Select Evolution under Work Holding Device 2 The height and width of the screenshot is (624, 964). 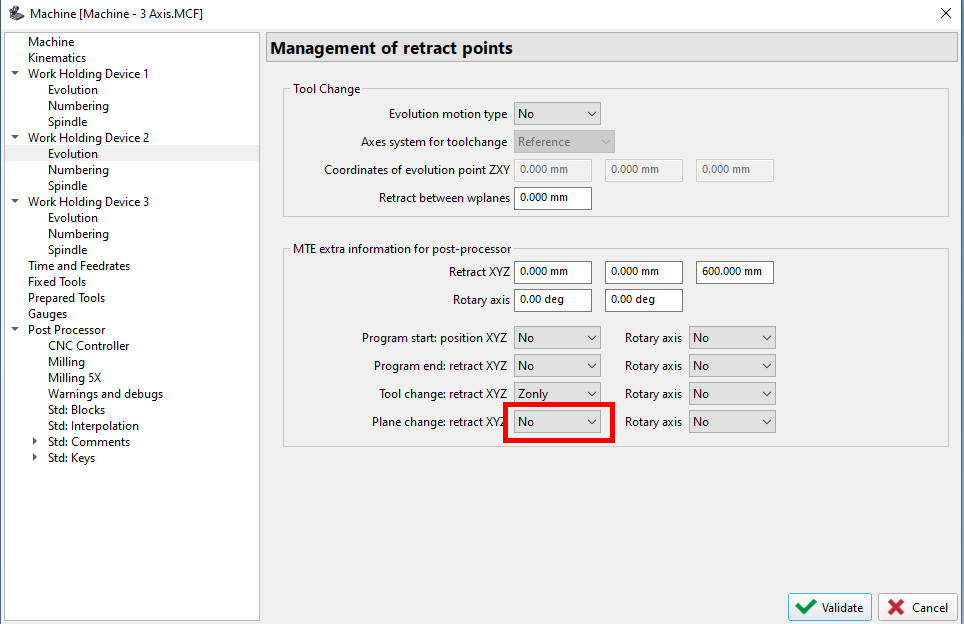[73, 154]
